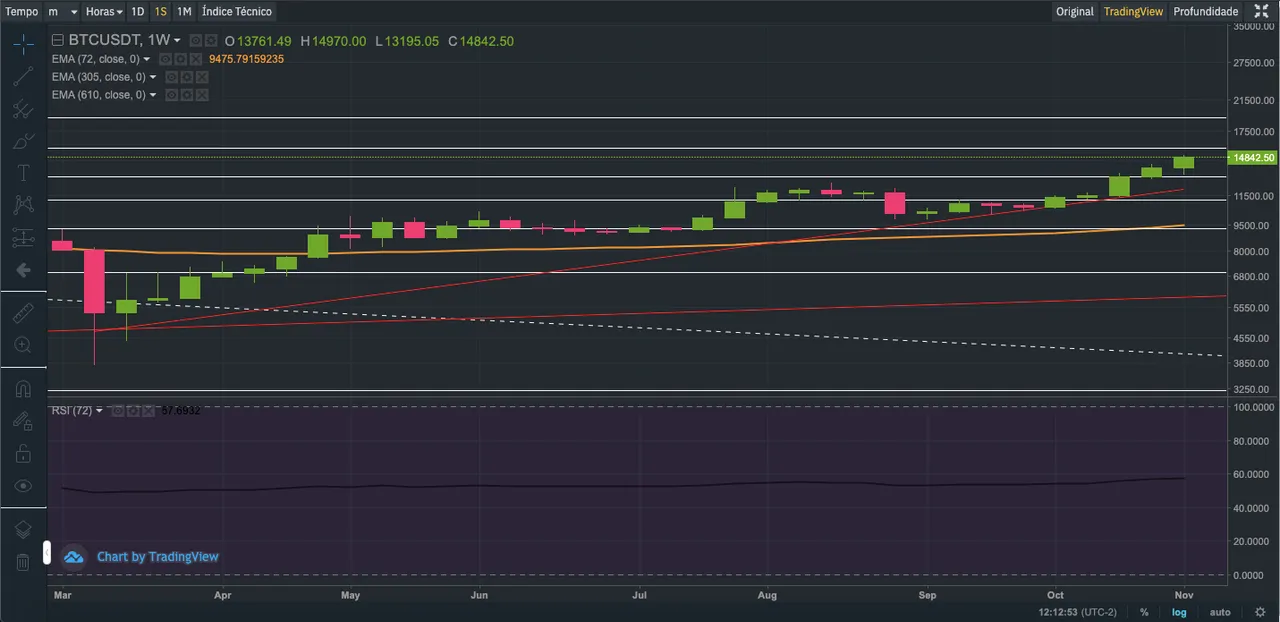The image size is (1280, 622).
Task: Toggle magnet mode for drawings
Action: click(x=23, y=389)
